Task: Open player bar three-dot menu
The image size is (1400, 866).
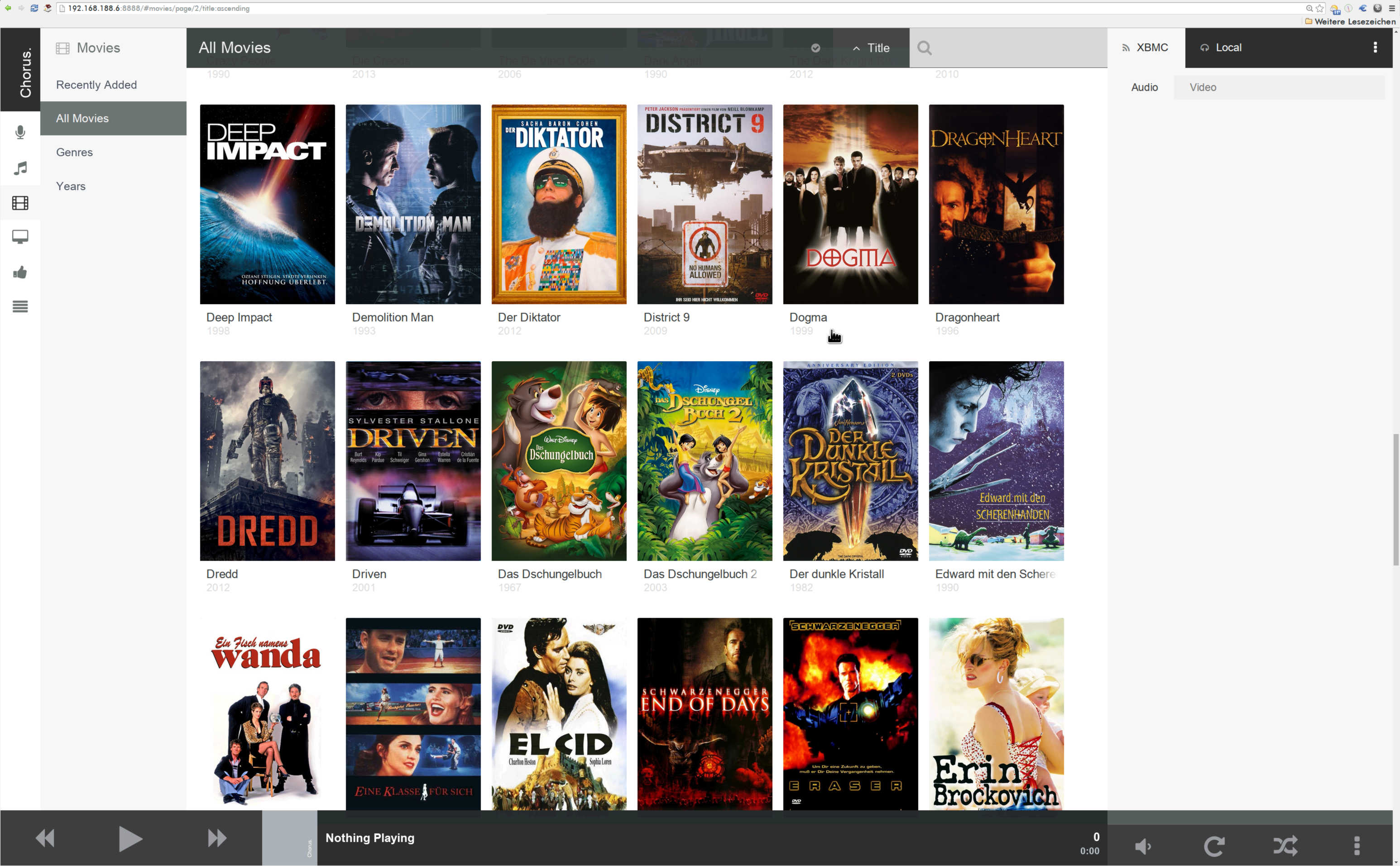Action: (1357, 845)
